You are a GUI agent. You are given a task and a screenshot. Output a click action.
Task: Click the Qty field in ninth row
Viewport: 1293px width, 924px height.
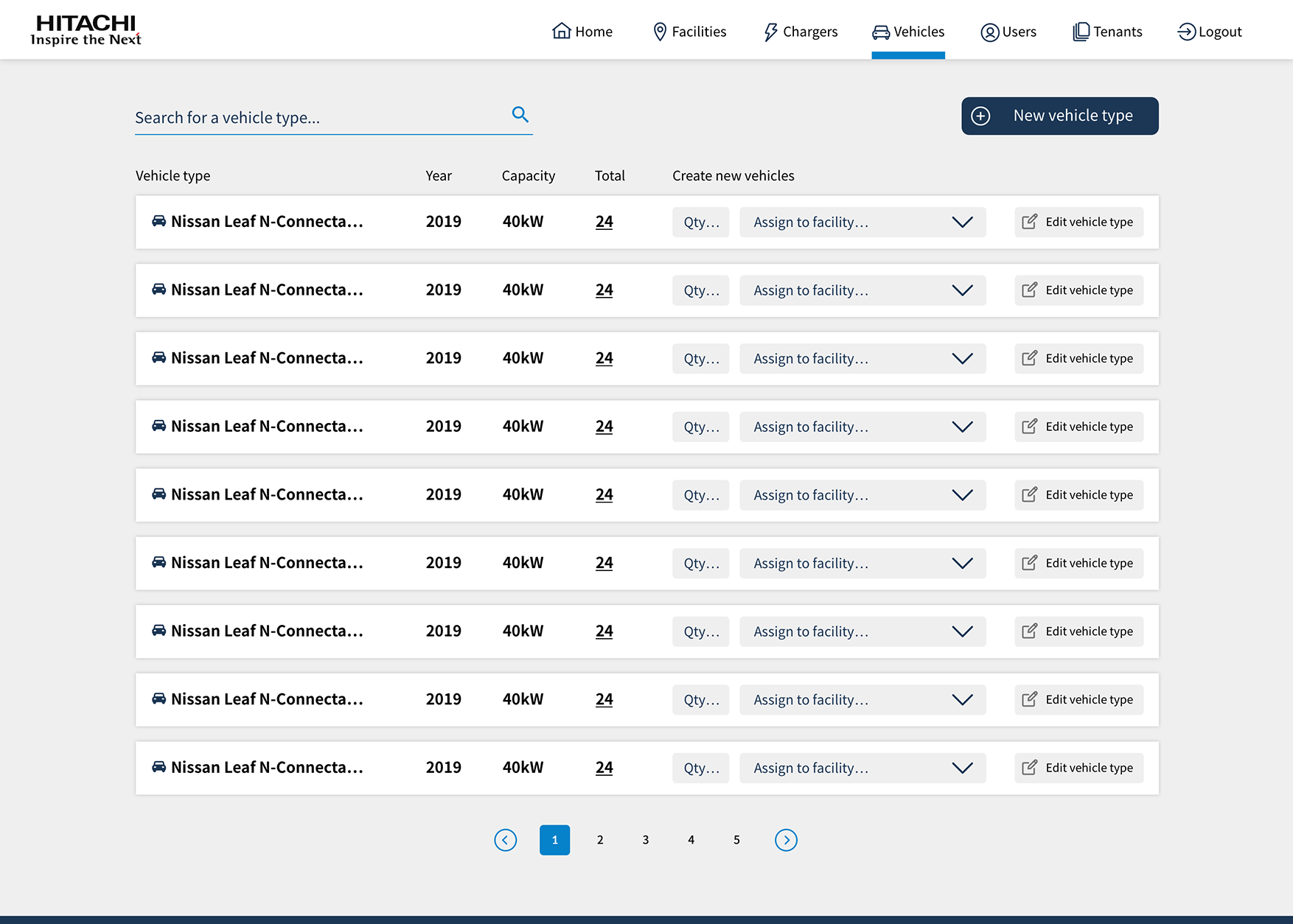pyautogui.click(x=700, y=767)
